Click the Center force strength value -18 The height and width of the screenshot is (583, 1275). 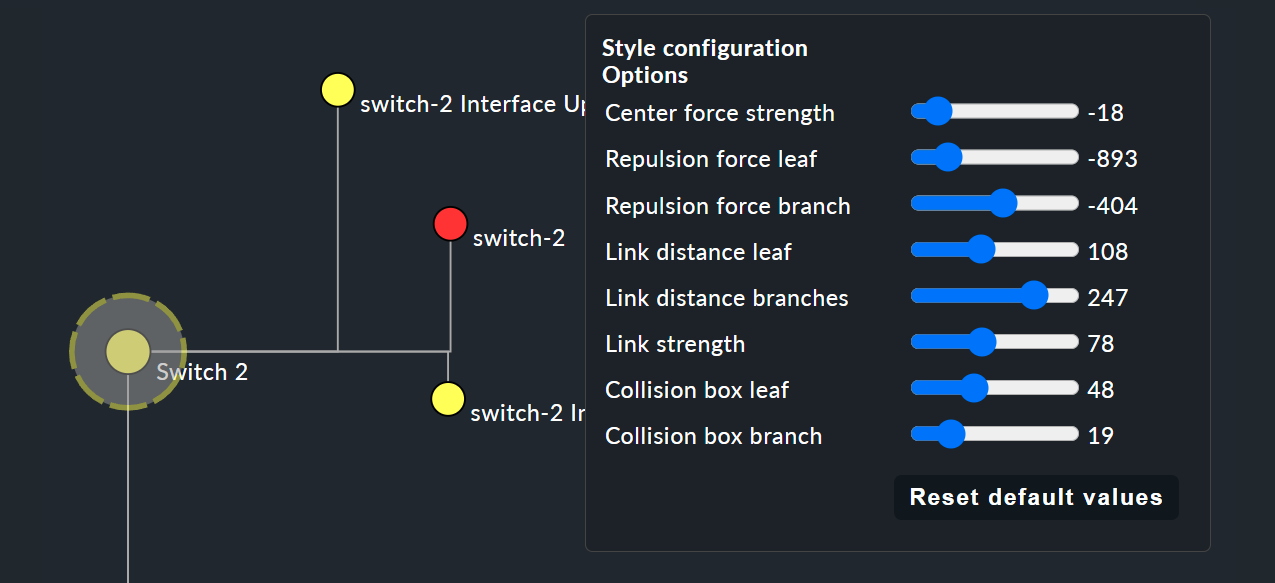point(1106,113)
